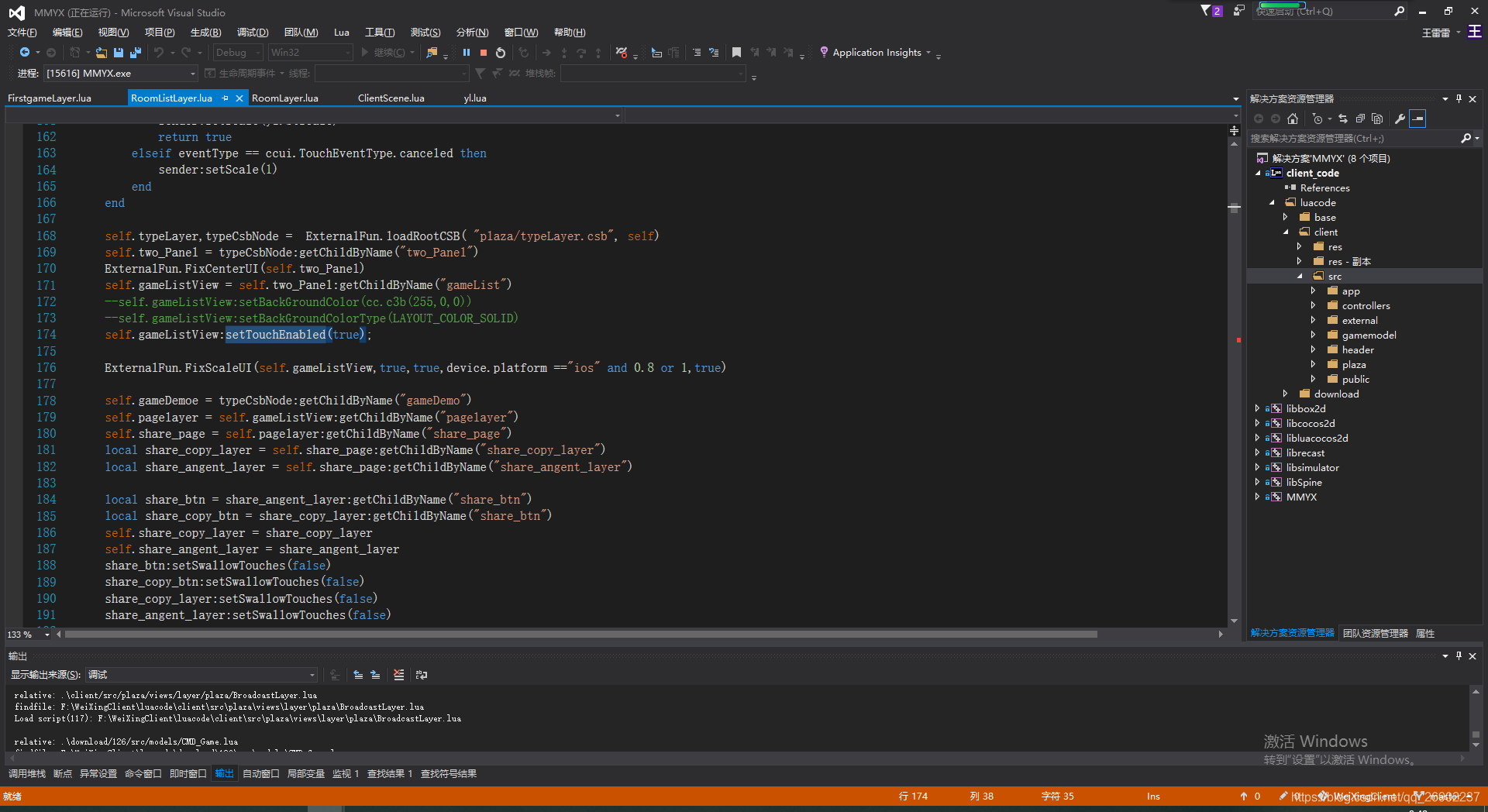Click the Solution Explorer search box

tap(1355, 139)
